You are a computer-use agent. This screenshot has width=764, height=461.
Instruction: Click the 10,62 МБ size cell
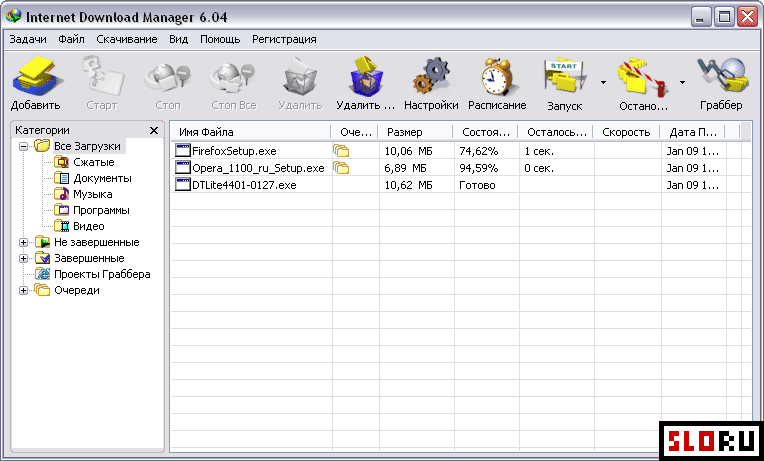point(408,185)
